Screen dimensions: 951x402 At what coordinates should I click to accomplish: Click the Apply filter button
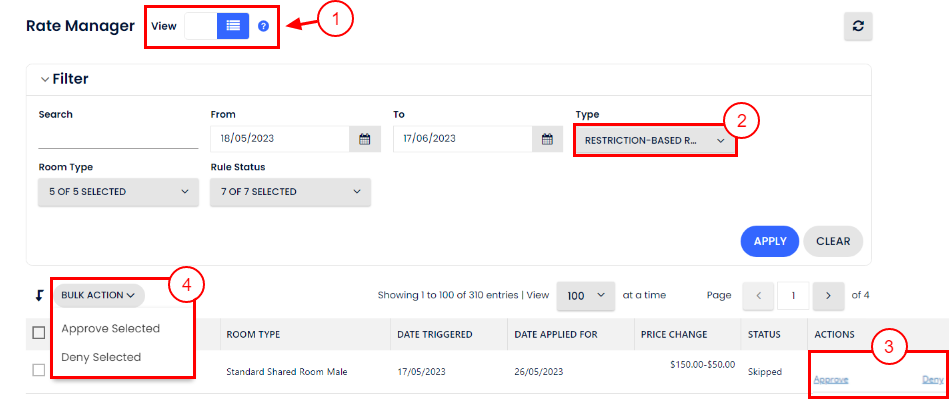(x=770, y=241)
